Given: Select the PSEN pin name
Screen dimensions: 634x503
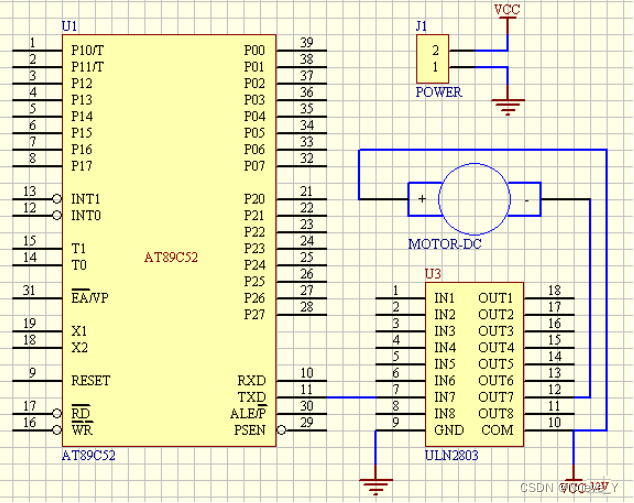Looking at the screenshot, I should pos(249,430).
